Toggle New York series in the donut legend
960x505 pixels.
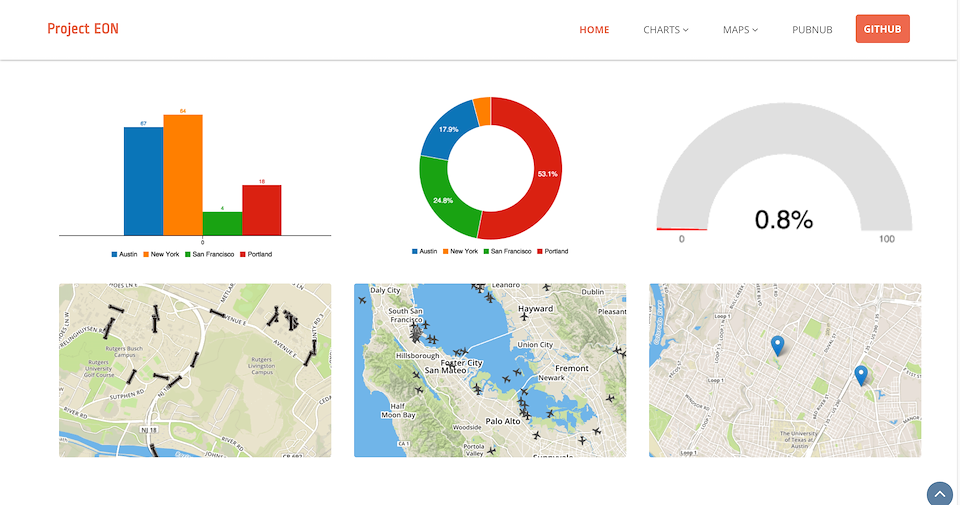point(461,251)
